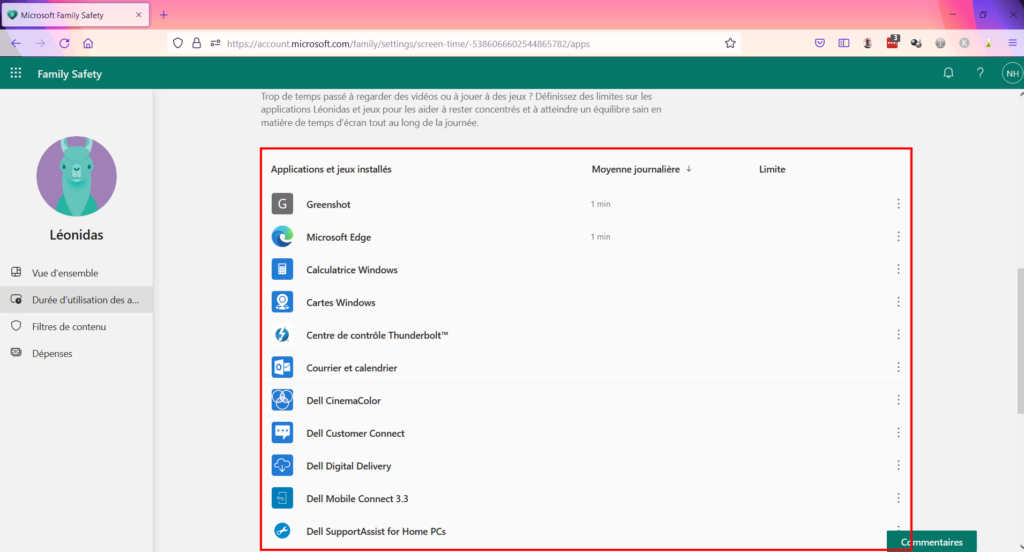Open more options for Dell Customer Connect
This screenshot has height=552, width=1024.
click(x=898, y=432)
